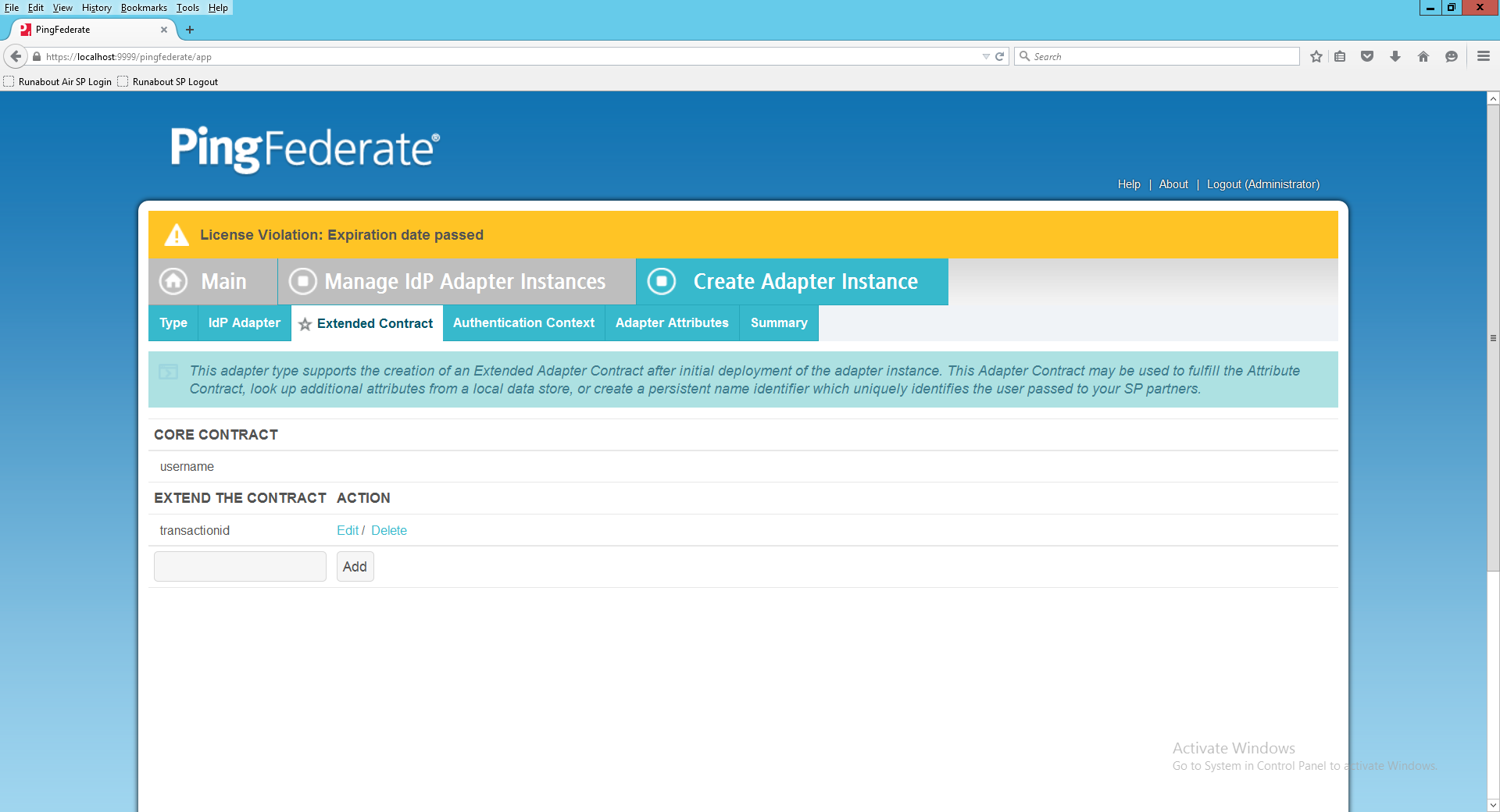Click the CORE CONTRACT heading
The height and width of the screenshot is (812, 1500).
[x=216, y=435]
